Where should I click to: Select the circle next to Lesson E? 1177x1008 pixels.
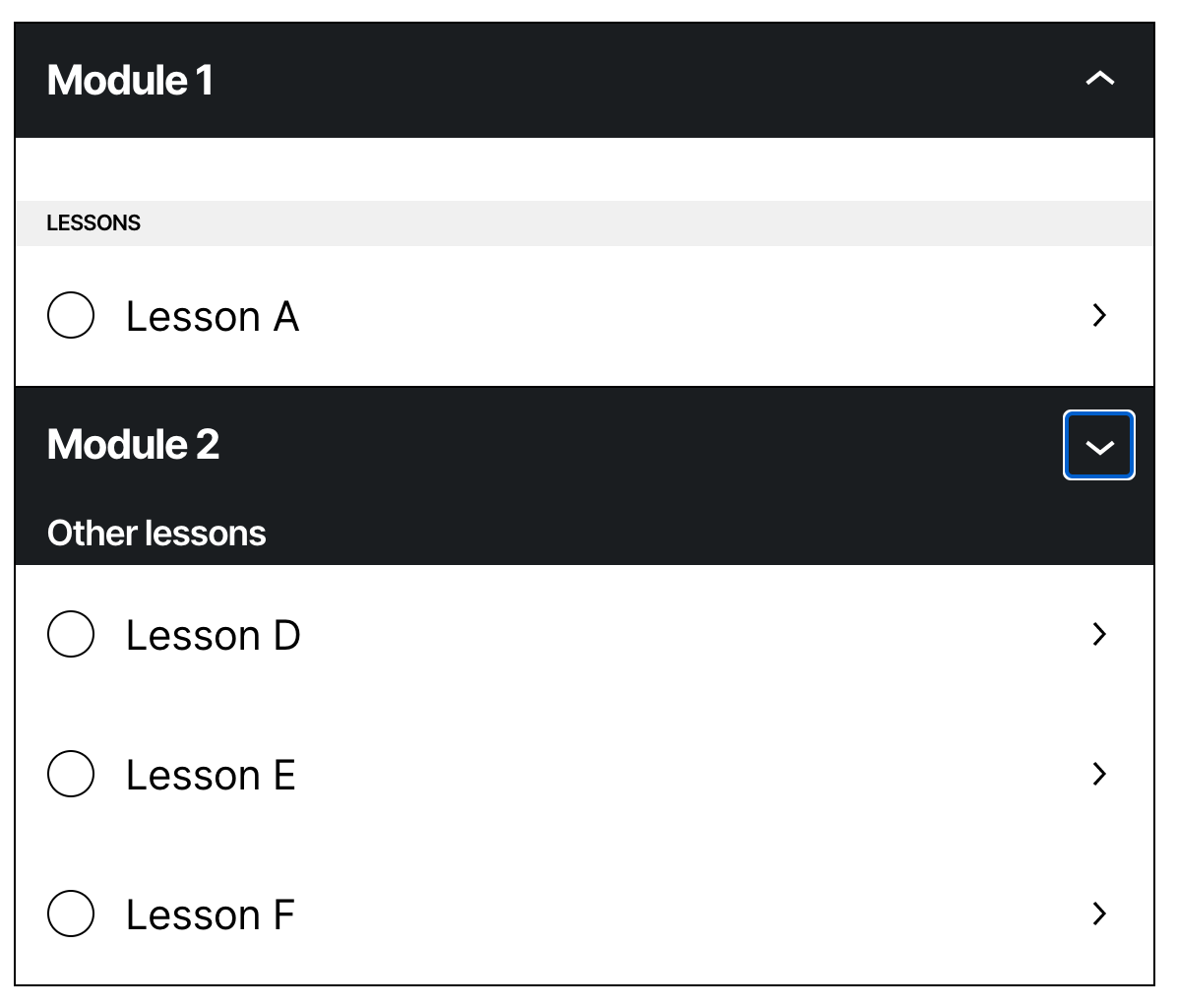pyautogui.click(x=71, y=774)
